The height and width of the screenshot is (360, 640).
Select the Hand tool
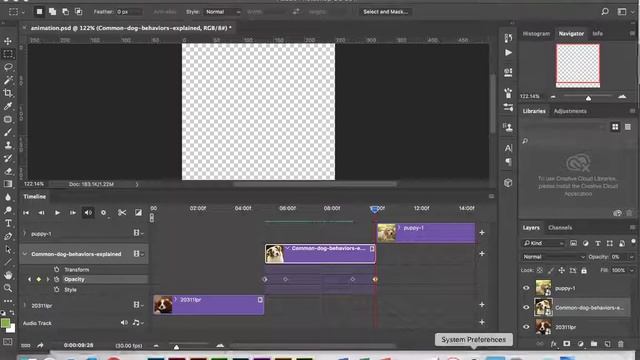8,275
